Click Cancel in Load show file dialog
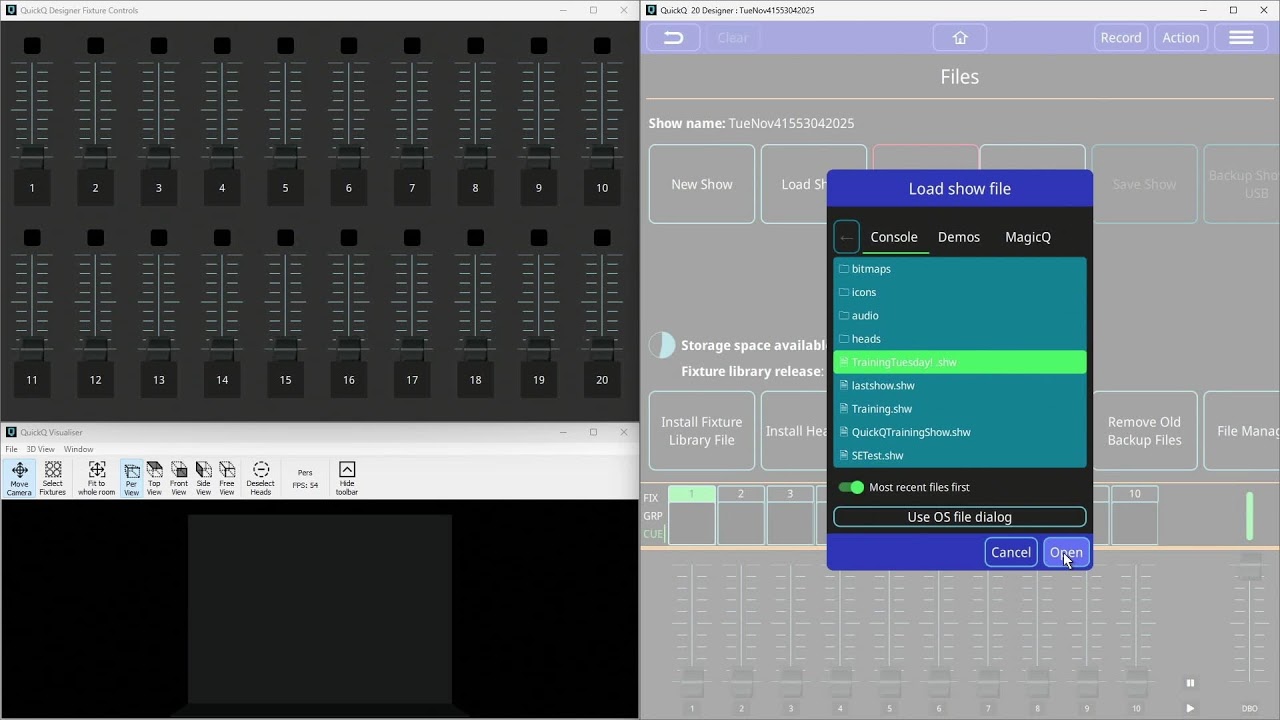1280x720 pixels. [1011, 552]
